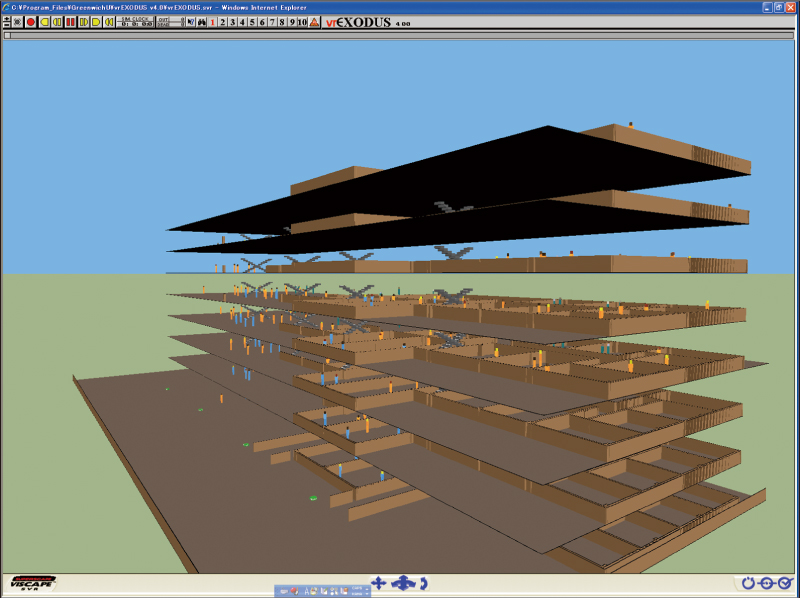Click the orange warning triangle icon
Viewport: 800px width, 598px height.
(315, 22)
